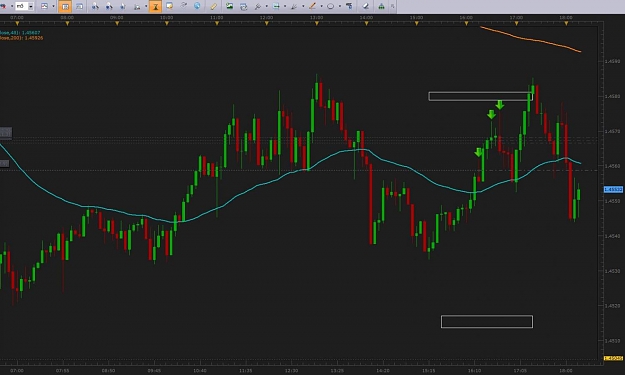Click the chart type icon beside m5
Screen dimensions: 625x375
click(44, 6)
